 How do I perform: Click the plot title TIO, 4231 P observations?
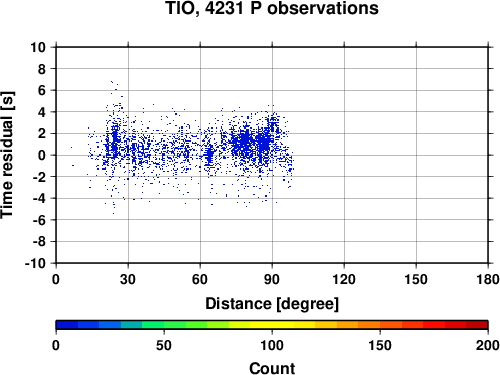coord(272,8)
